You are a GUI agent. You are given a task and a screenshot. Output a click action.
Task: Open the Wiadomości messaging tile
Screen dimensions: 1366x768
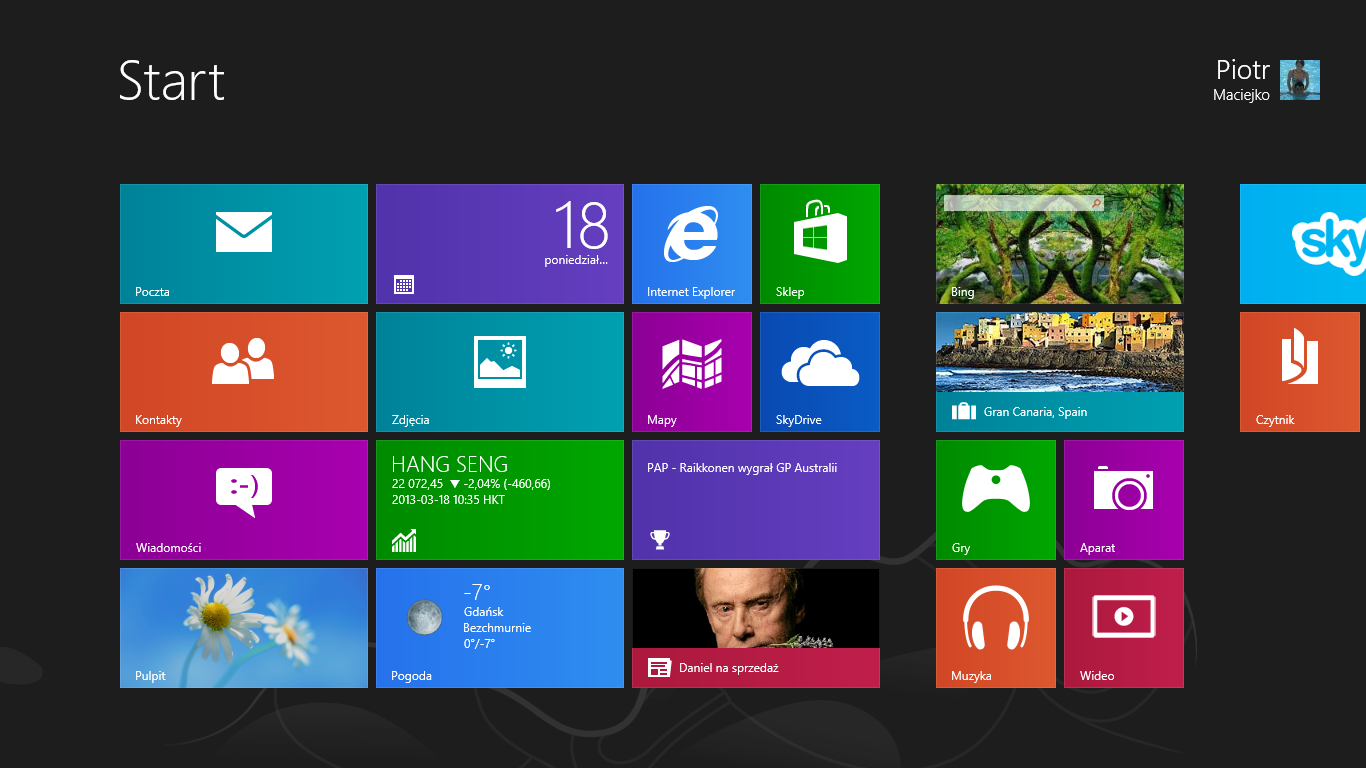[x=244, y=500]
